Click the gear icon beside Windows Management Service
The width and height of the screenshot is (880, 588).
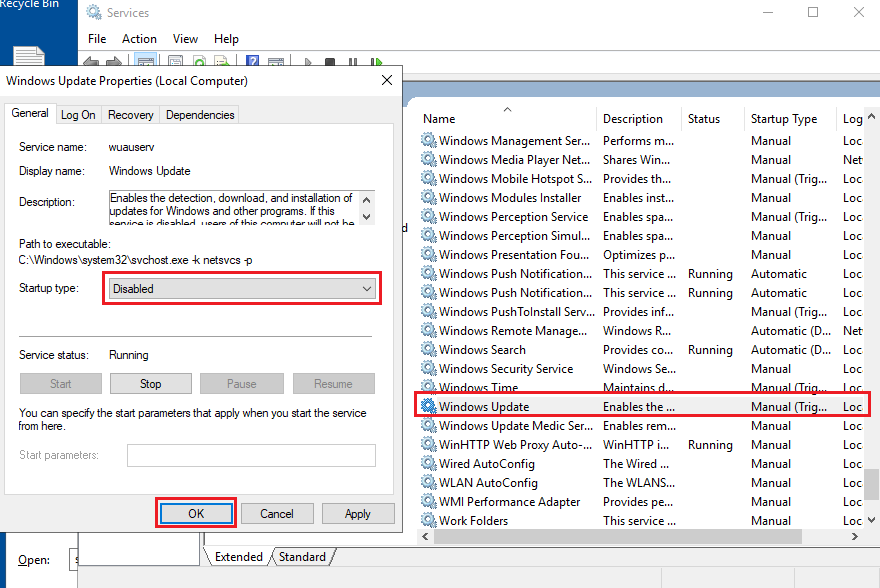[x=429, y=140]
